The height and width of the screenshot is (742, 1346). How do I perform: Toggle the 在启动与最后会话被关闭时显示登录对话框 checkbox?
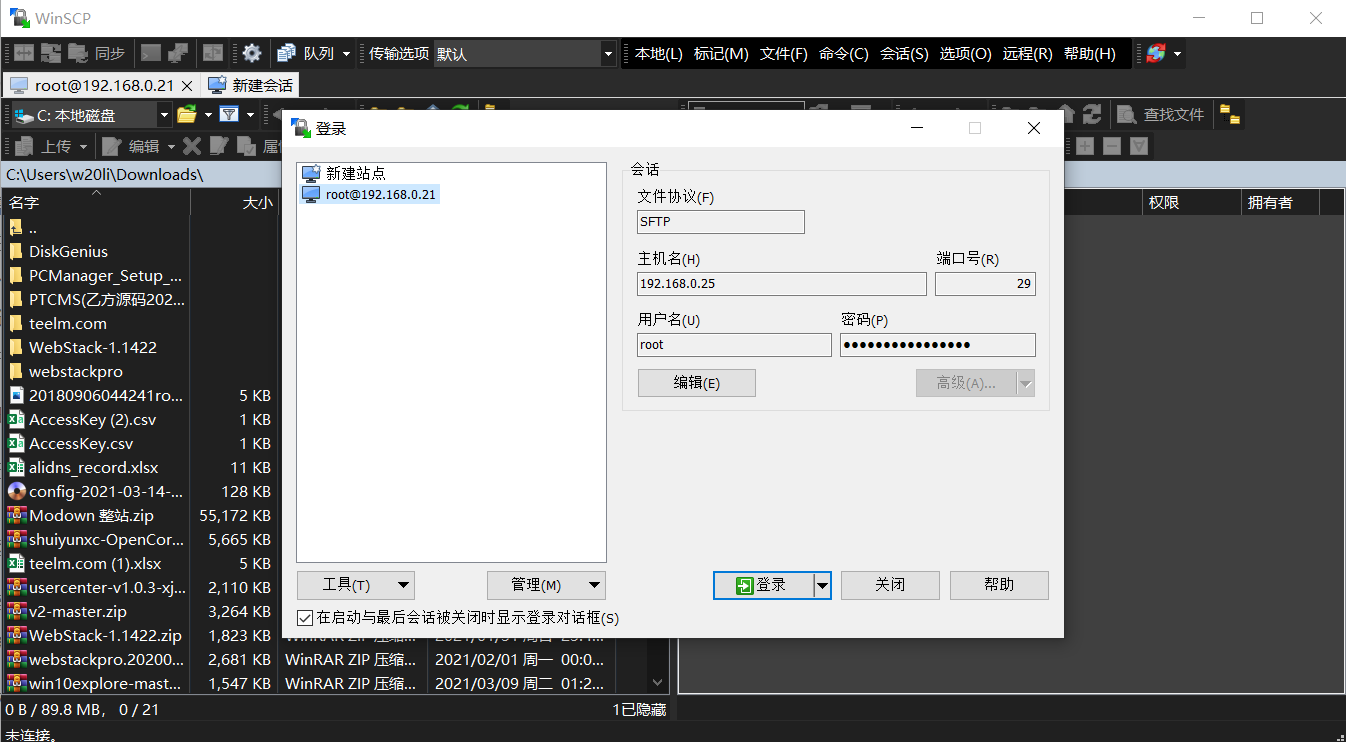(305, 618)
